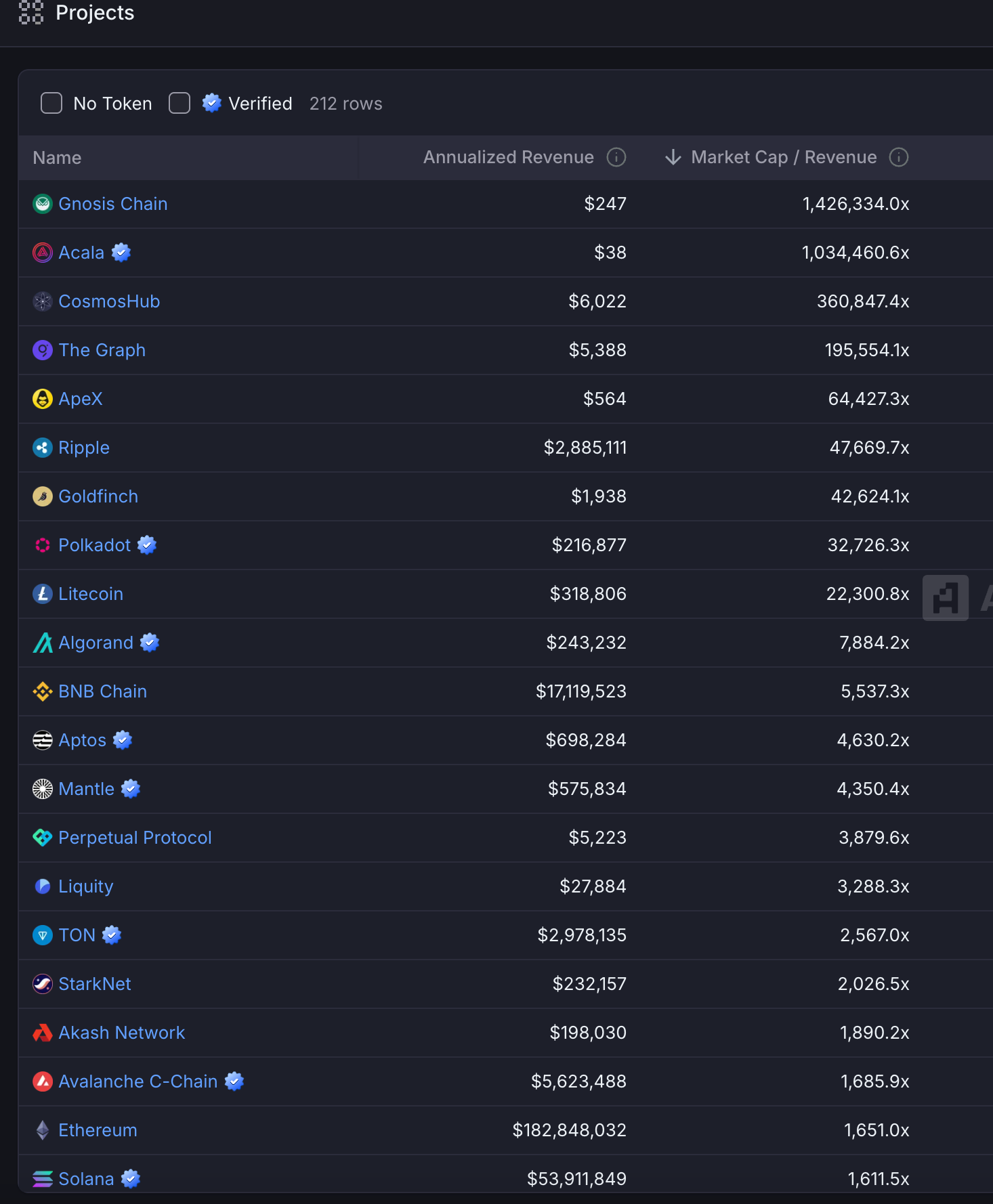Click the verified badge next to Acala
This screenshot has width=993, height=1204.
tap(121, 253)
